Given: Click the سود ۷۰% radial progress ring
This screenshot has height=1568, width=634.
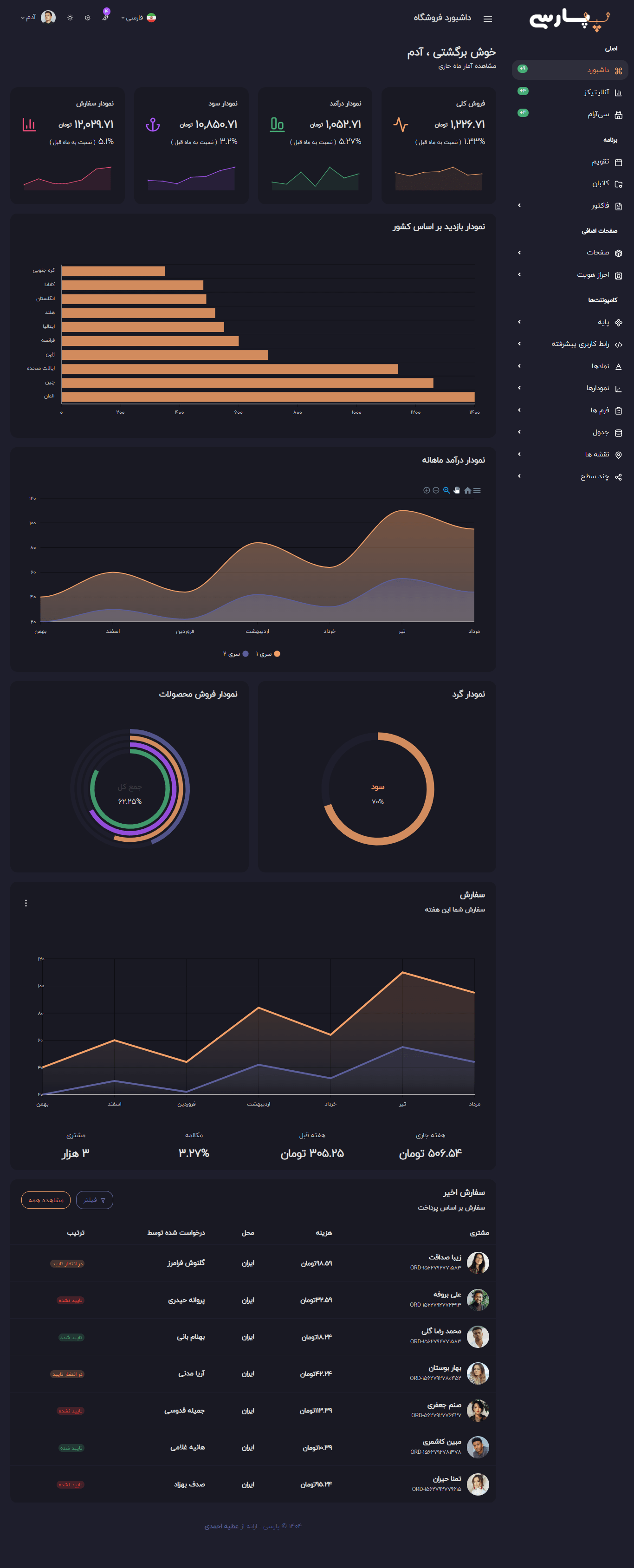Looking at the screenshot, I should [x=378, y=788].
